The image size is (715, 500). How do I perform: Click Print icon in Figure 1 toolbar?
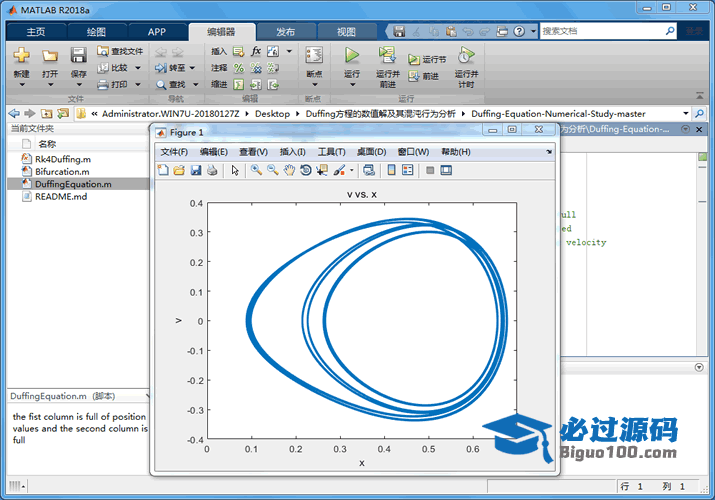(212, 170)
